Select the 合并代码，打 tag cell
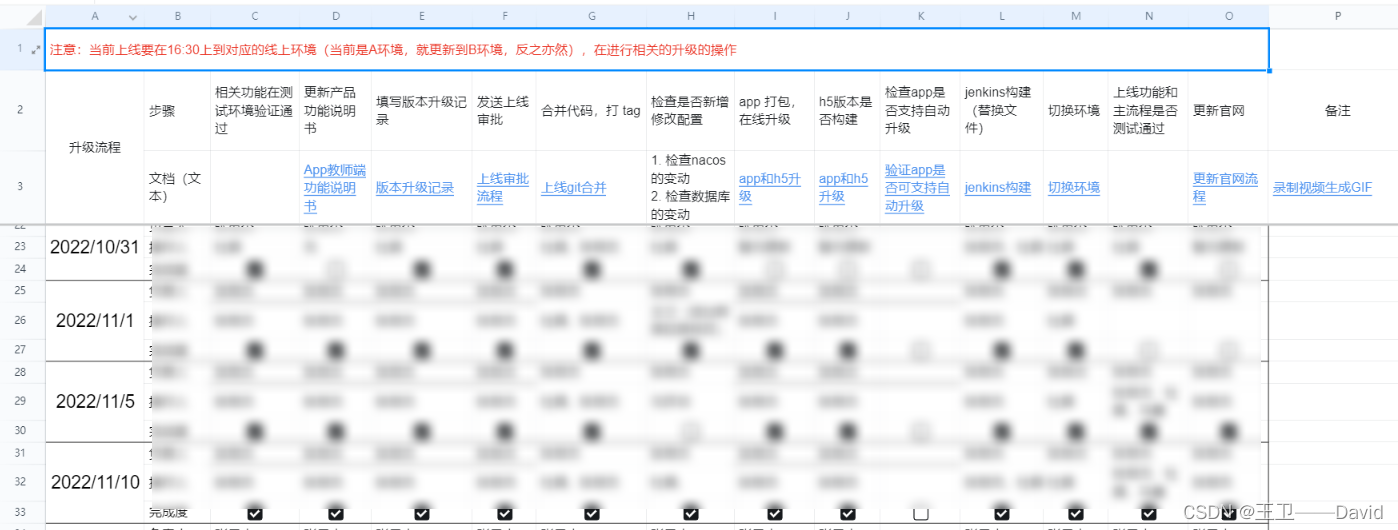Viewport: 1398px width, 530px height. click(592, 111)
